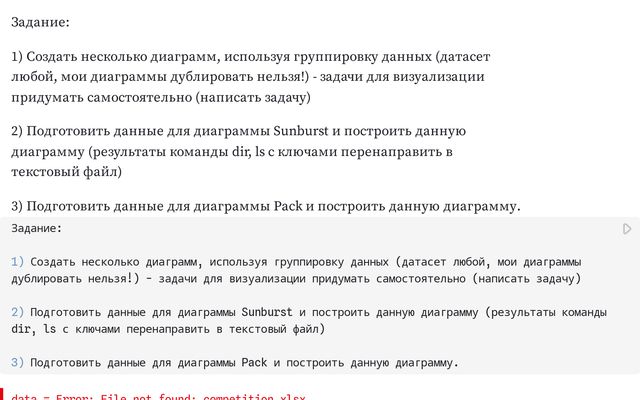Click word 'Pack' in the rendered paragraph
The height and width of the screenshot is (400, 640).
[288, 206]
